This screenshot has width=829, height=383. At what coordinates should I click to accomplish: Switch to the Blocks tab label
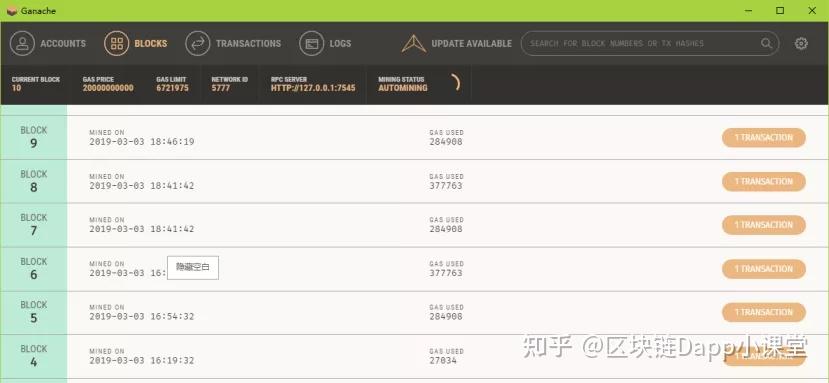point(151,43)
